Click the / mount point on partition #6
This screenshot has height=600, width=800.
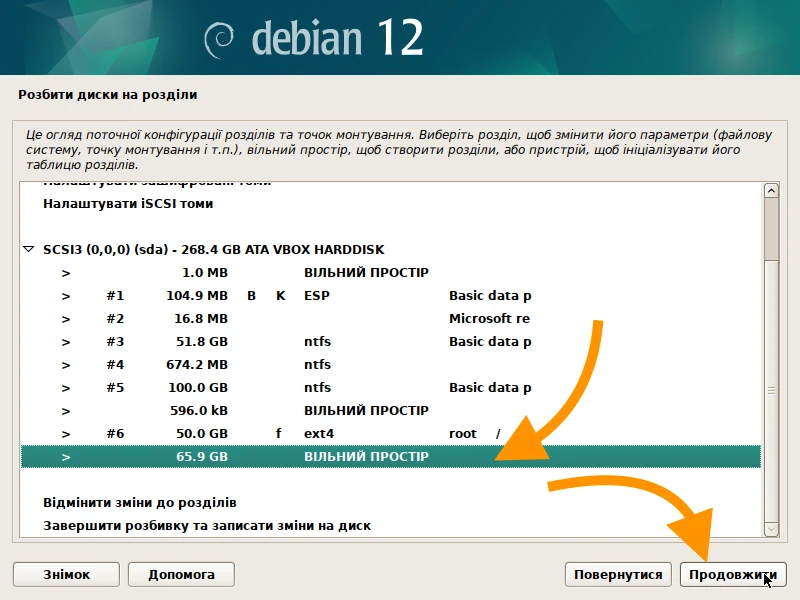[498, 434]
